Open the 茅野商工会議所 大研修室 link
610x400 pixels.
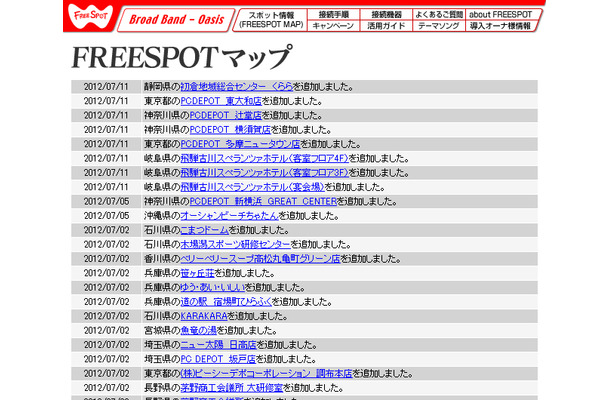point(232,388)
